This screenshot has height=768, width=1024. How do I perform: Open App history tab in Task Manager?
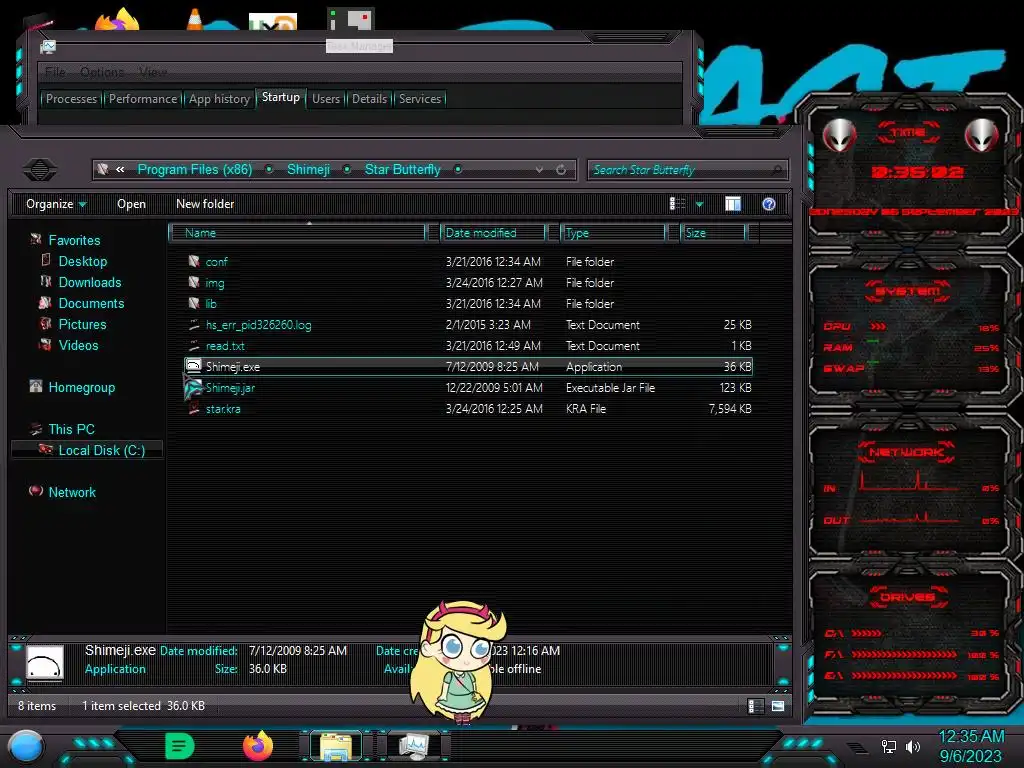219,99
